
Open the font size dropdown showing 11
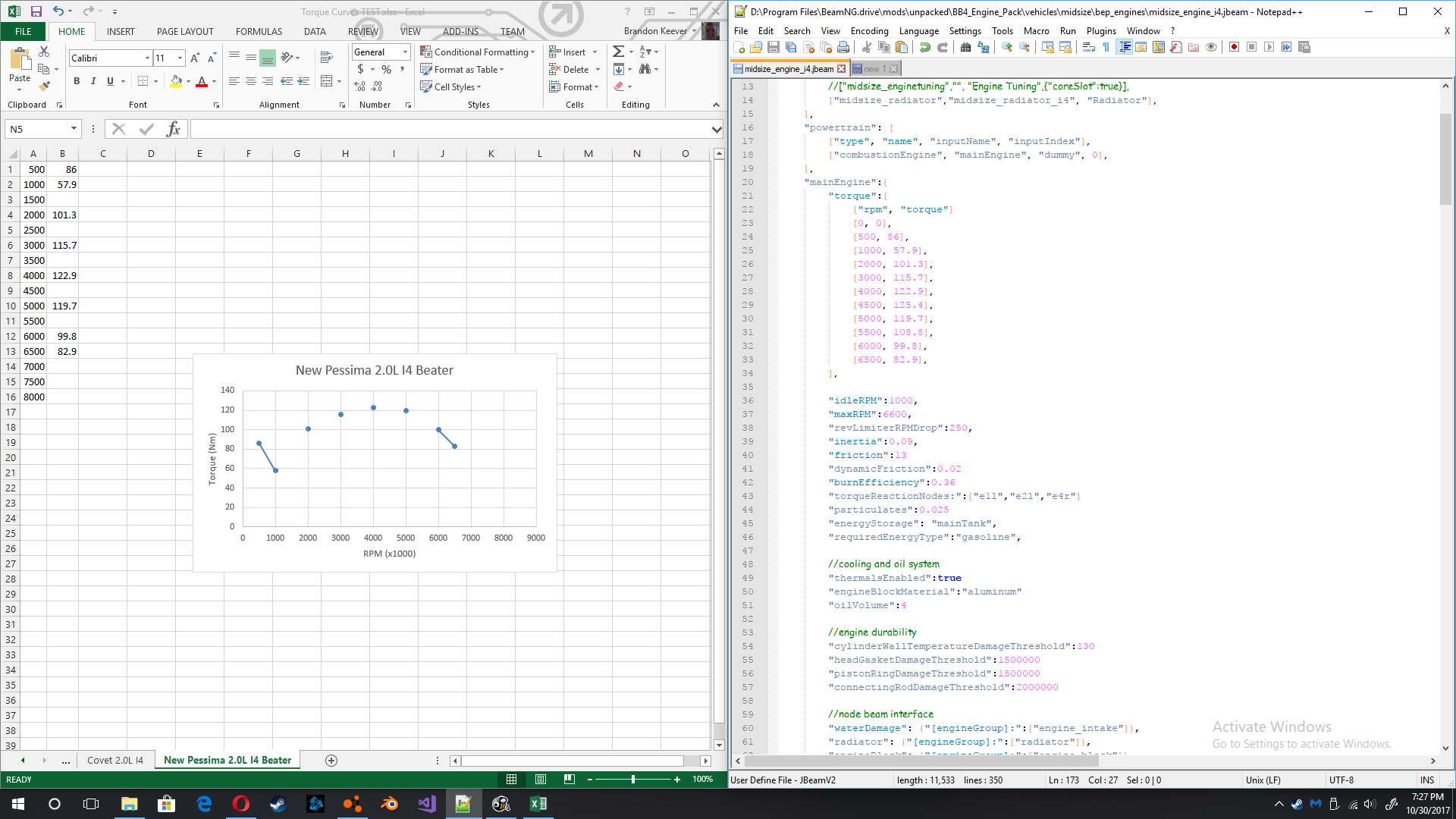coord(180,58)
